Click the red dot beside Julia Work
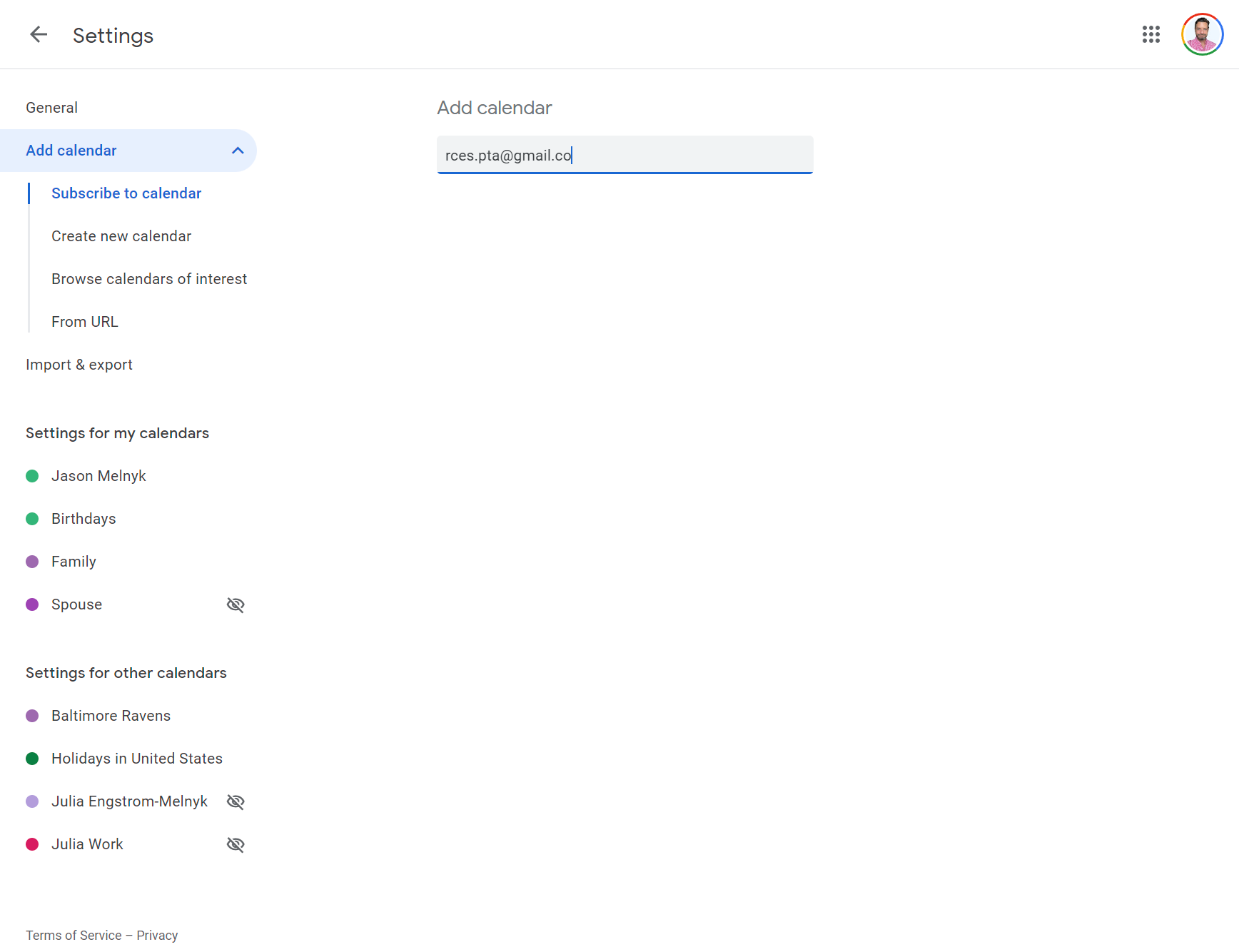Image resolution: width=1239 pixels, height=952 pixels. pos(32,844)
